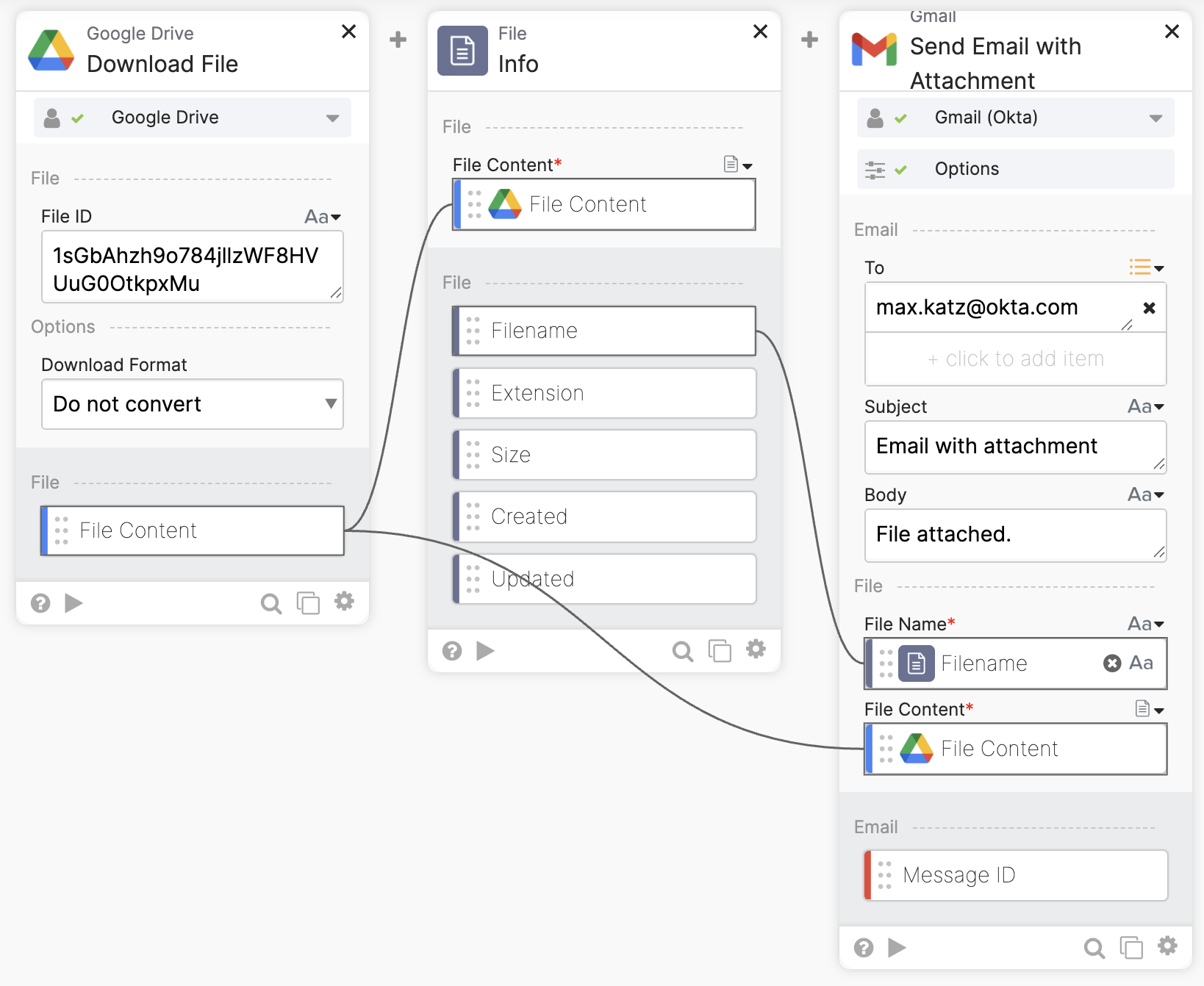1204x986 pixels.
Task: Add a card after Download File
Action: click(398, 40)
